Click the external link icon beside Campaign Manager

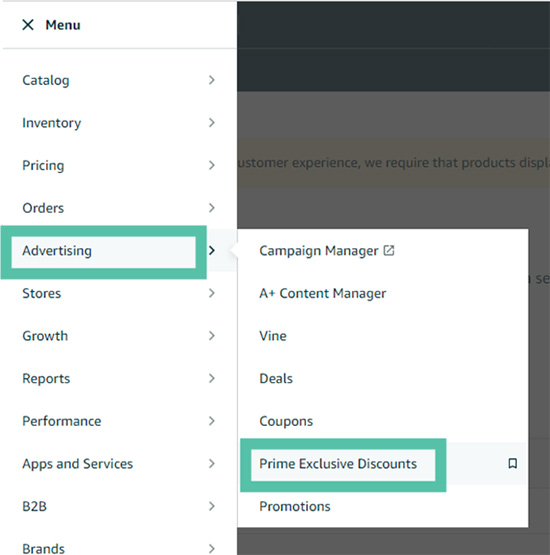(x=389, y=250)
